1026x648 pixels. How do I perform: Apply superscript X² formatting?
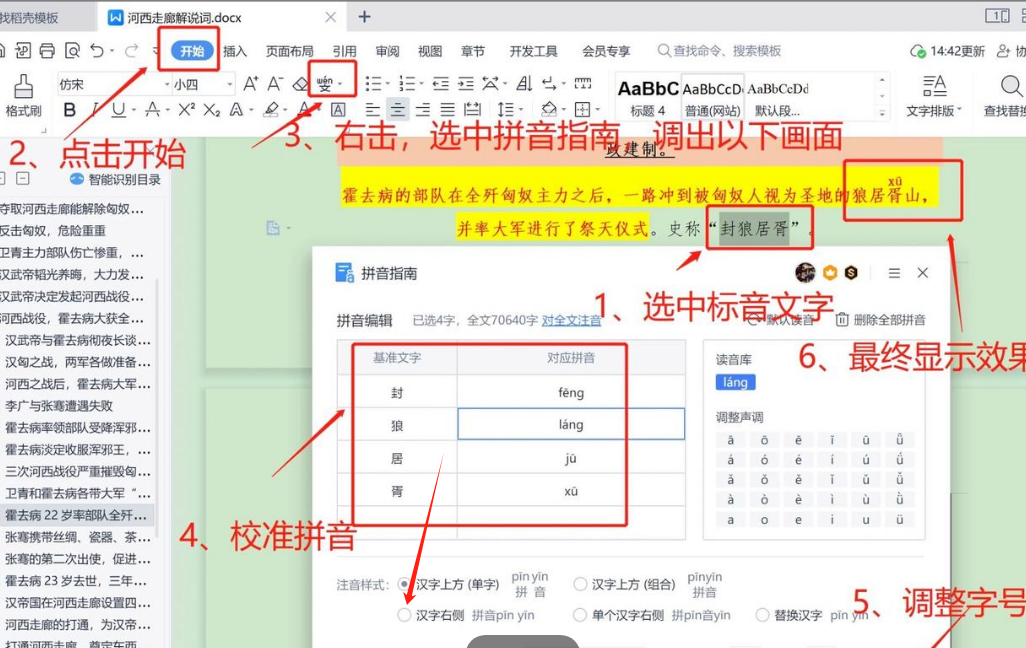coord(186,109)
